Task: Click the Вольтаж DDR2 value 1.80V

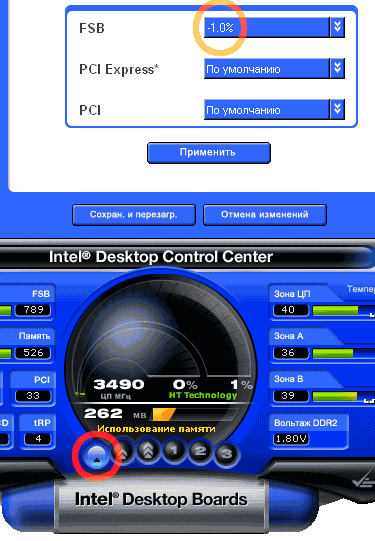Action: 291,439
